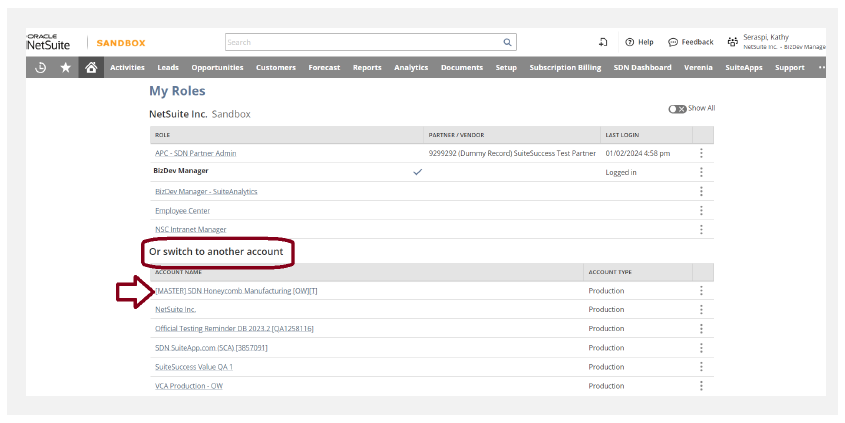Go to the Home dashboard icon
The image size is (845, 423).
click(91, 67)
